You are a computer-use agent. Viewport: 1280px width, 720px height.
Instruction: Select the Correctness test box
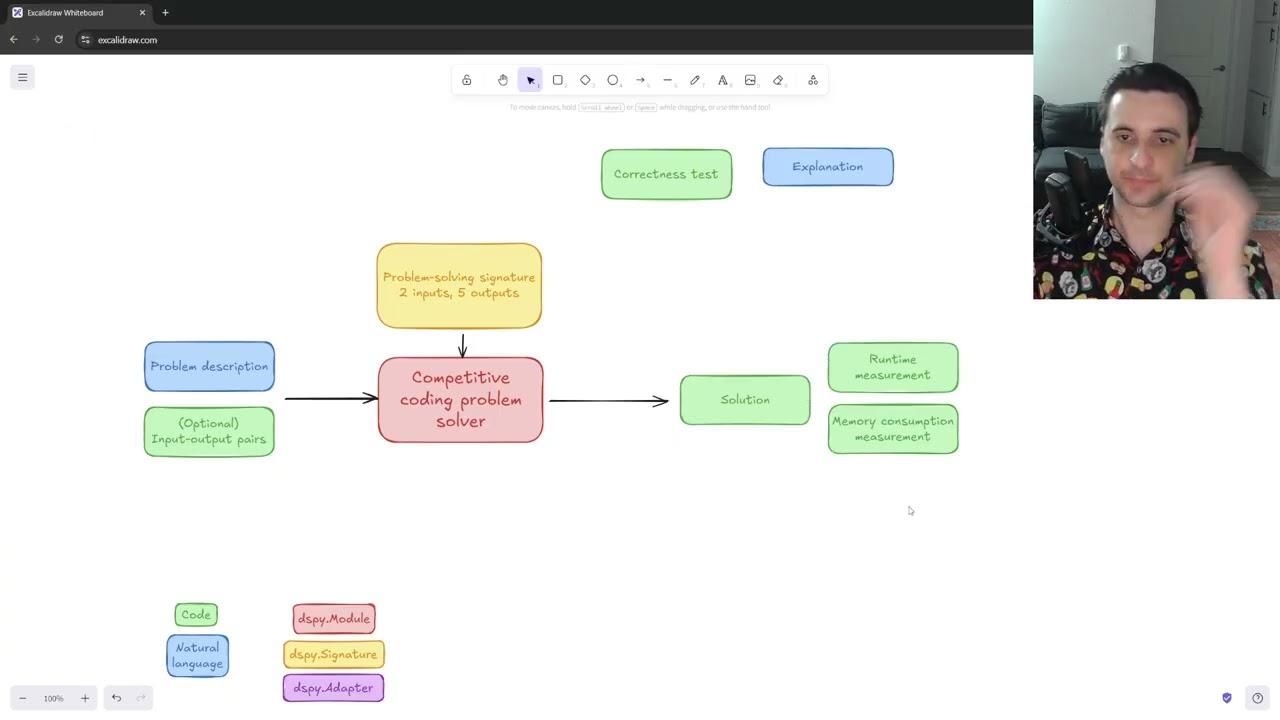pyautogui.click(x=666, y=174)
